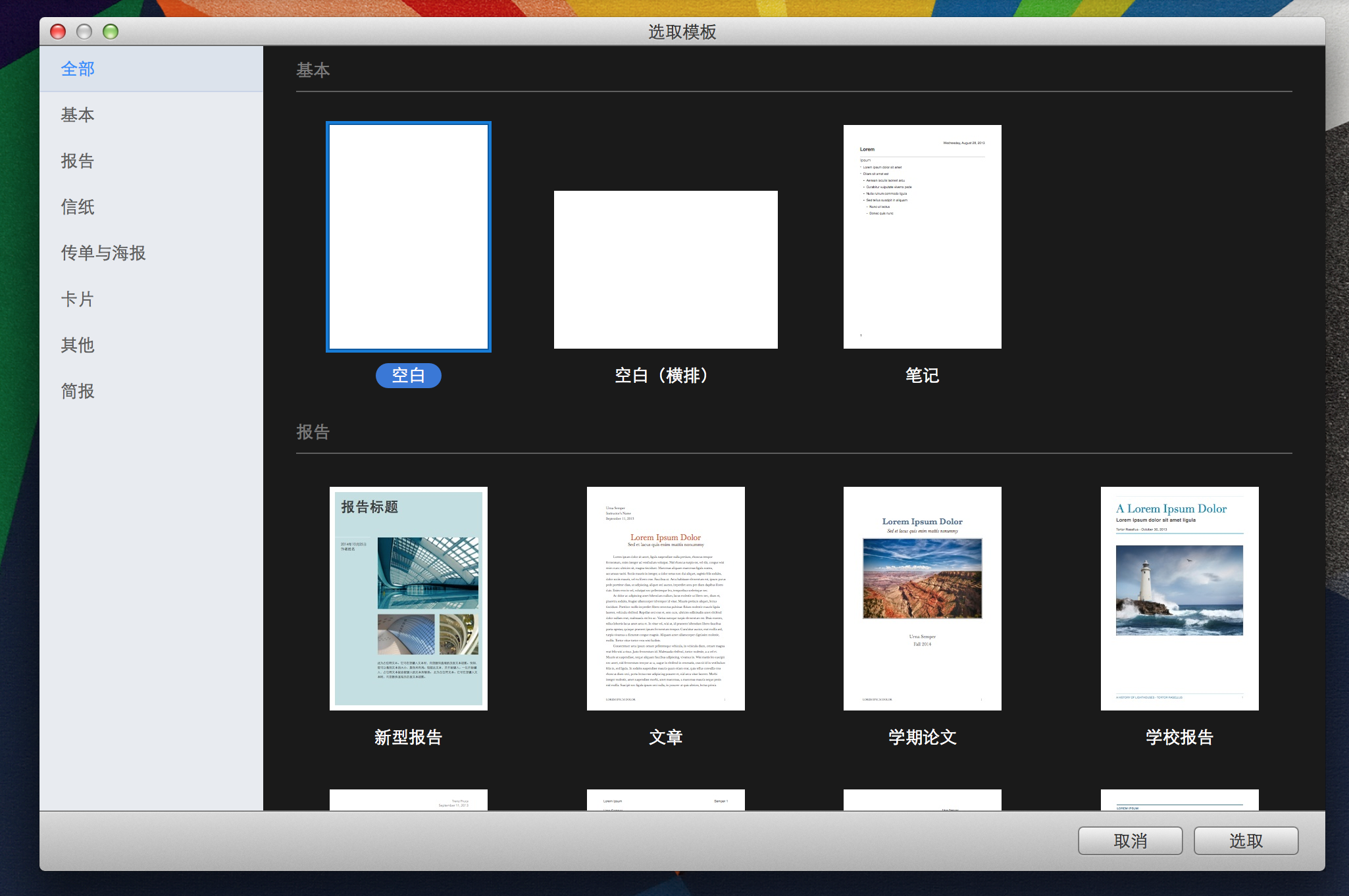The height and width of the screenshot is (896, 1349).
Task: Click the 笔记 template label
Action: click(923, 376)
